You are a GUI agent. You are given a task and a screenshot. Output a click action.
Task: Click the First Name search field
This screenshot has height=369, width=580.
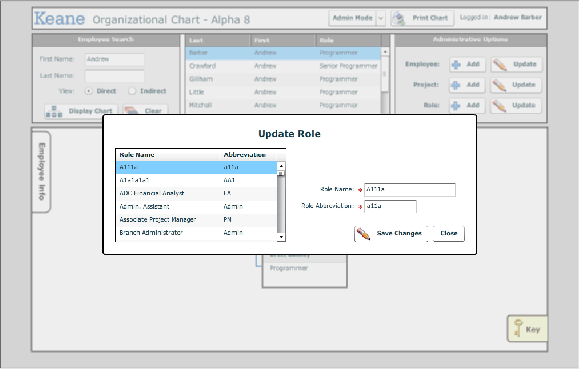[115, 60]
